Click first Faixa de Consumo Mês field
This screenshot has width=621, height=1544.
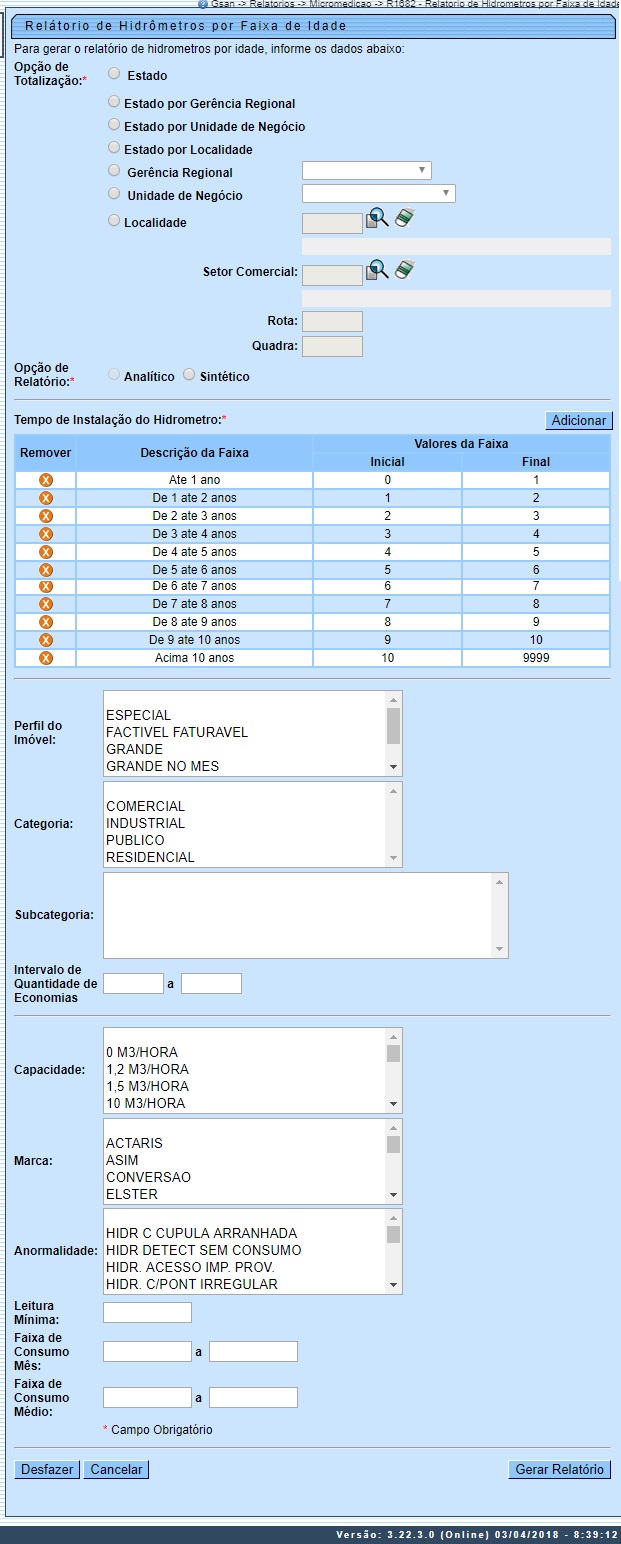147,1352
